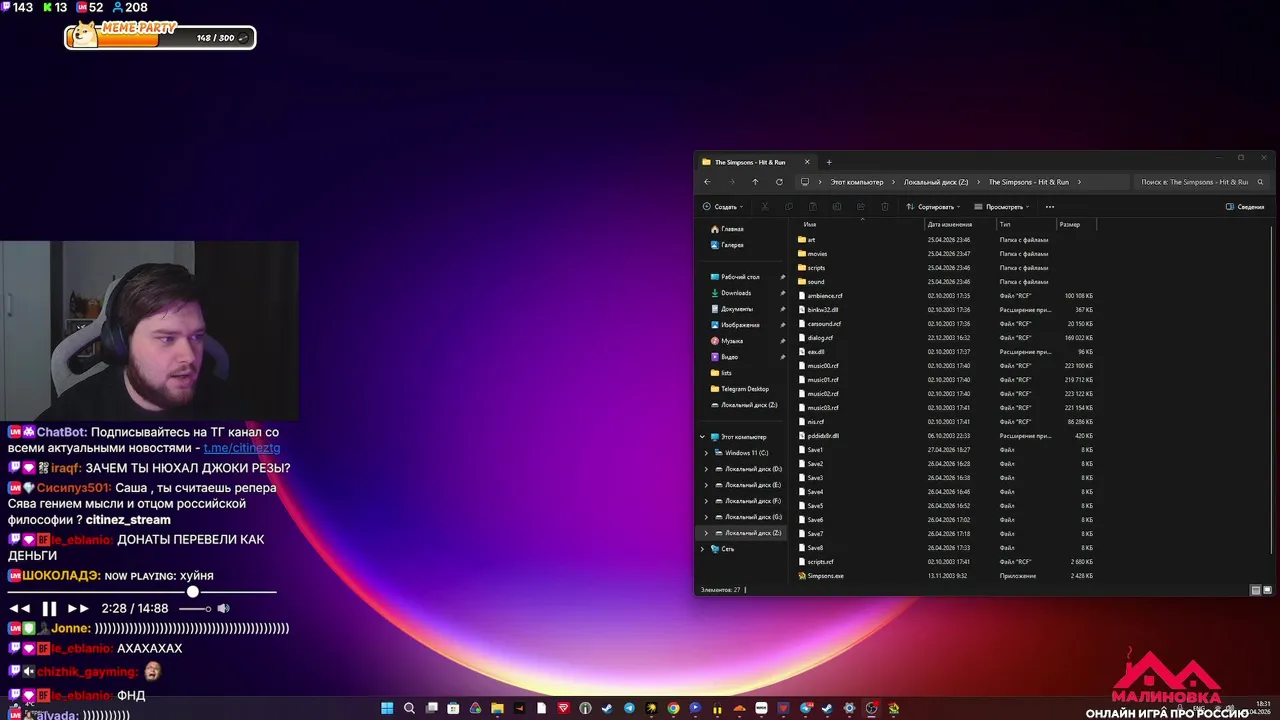Open the Создать new item dropdown
Viewport: 1280px width, 720px height.
click(723, 207)
